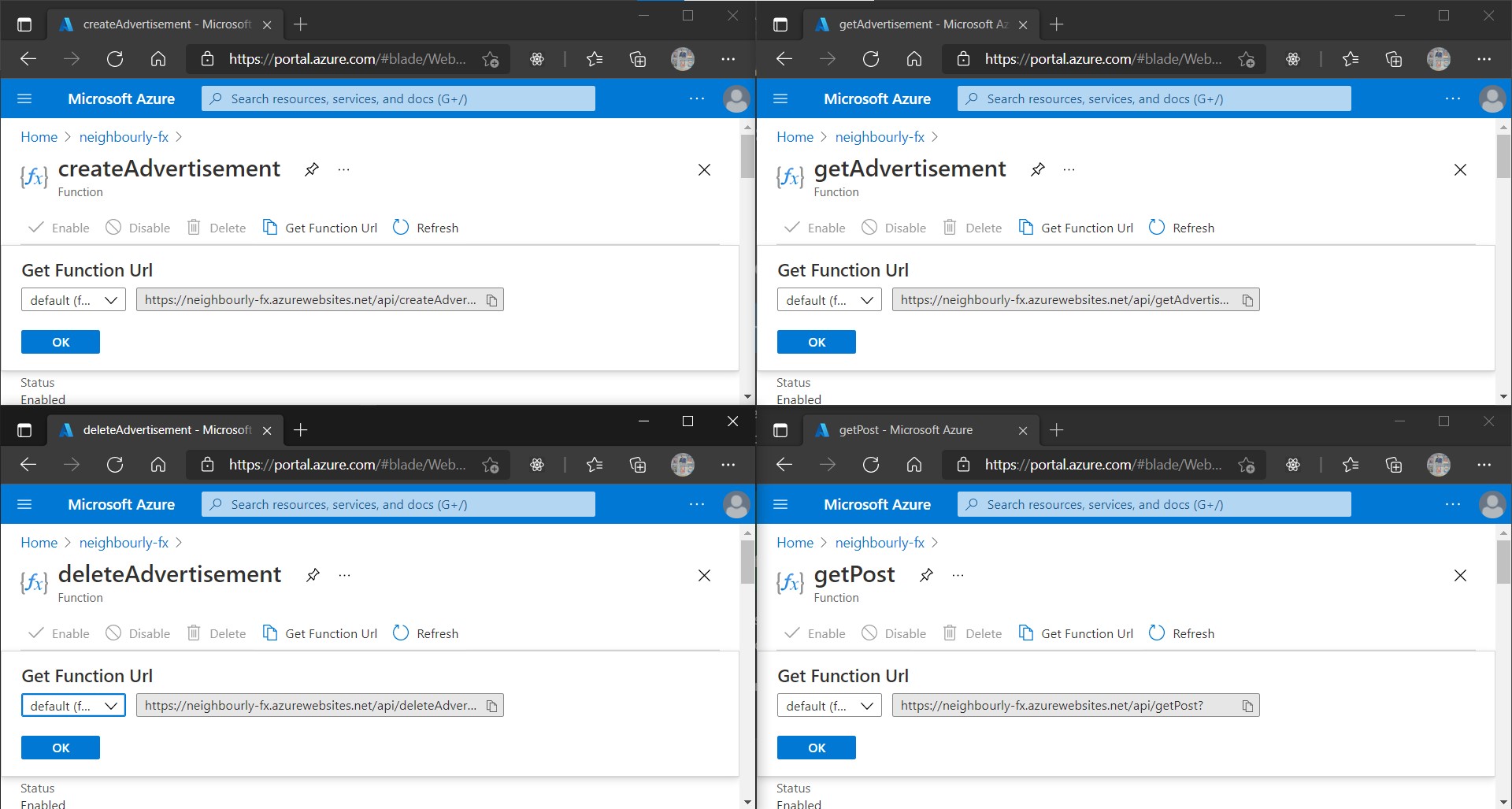Open browser extension icon in createAdvertisement window
The height and width of the screenshot is (809, 1512).
pyautogui.click(x=537, y=59)
